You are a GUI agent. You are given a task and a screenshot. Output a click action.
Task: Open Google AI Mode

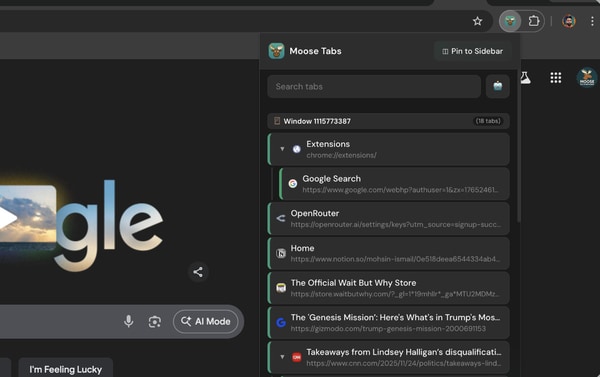click(x=205, y=322)
